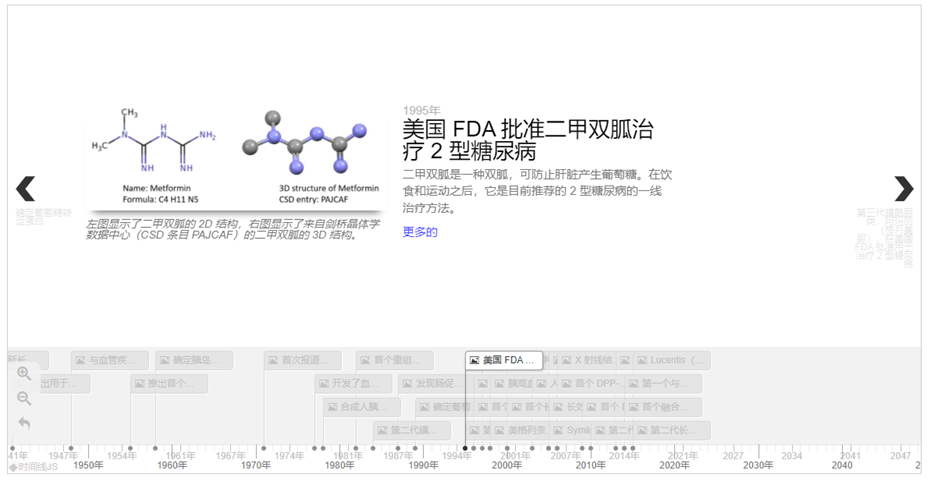This screenshot has height=481, width=931.
Task: Select the 开发了血... timeline marker
Action: point(353,384)
